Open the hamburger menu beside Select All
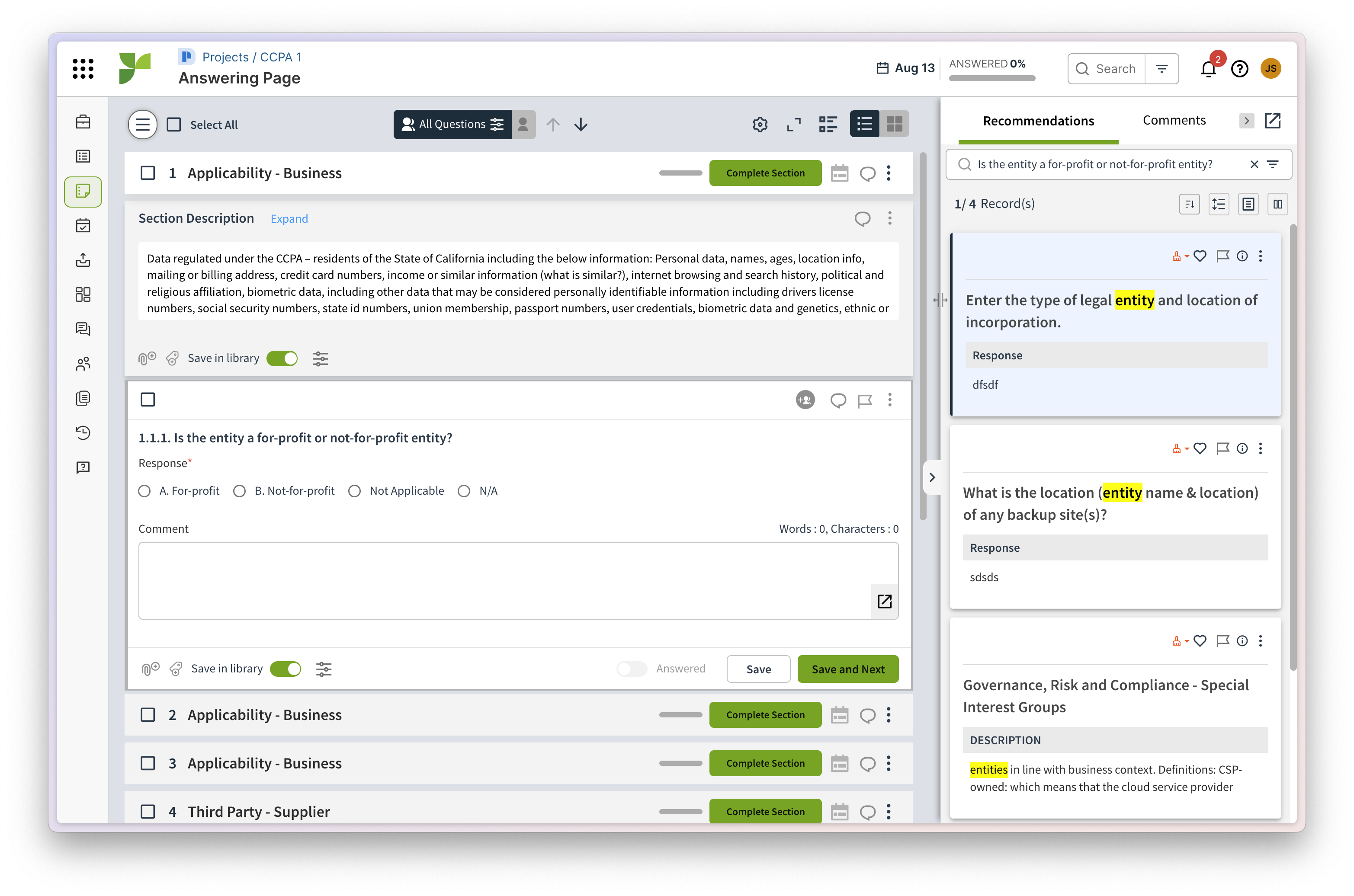Image resolution: width=1354 pixels, height=896 pixels. pyautogui.click(x=142, y=125)
